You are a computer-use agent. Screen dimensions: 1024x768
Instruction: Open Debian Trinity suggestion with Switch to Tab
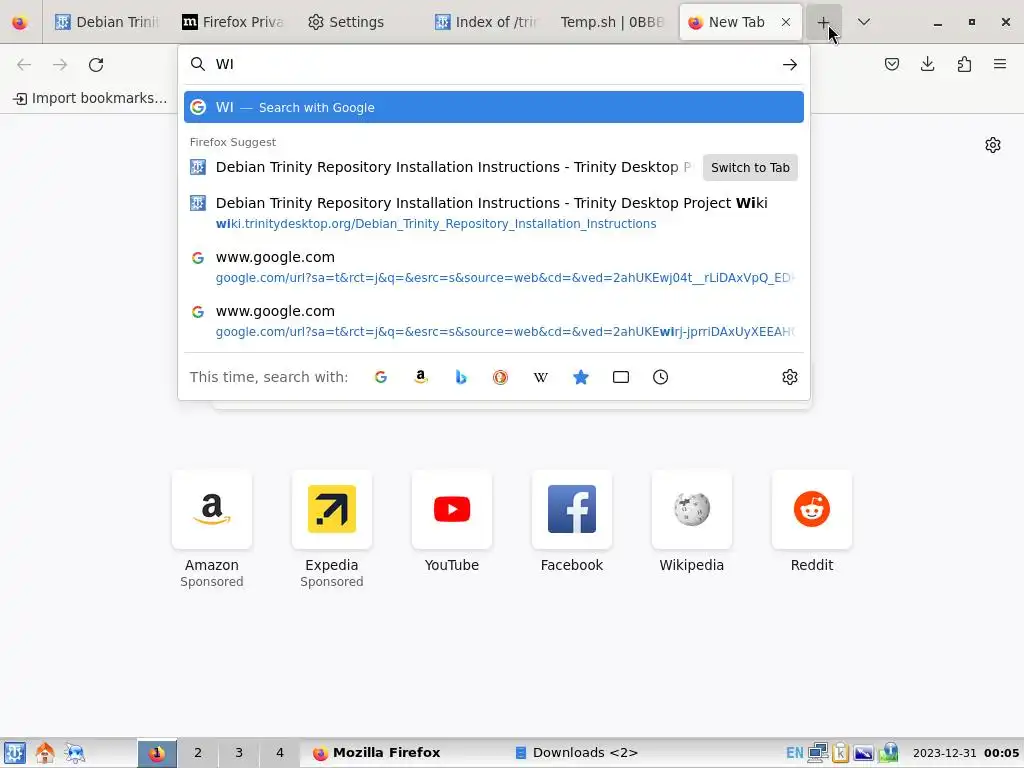(441, 167)
